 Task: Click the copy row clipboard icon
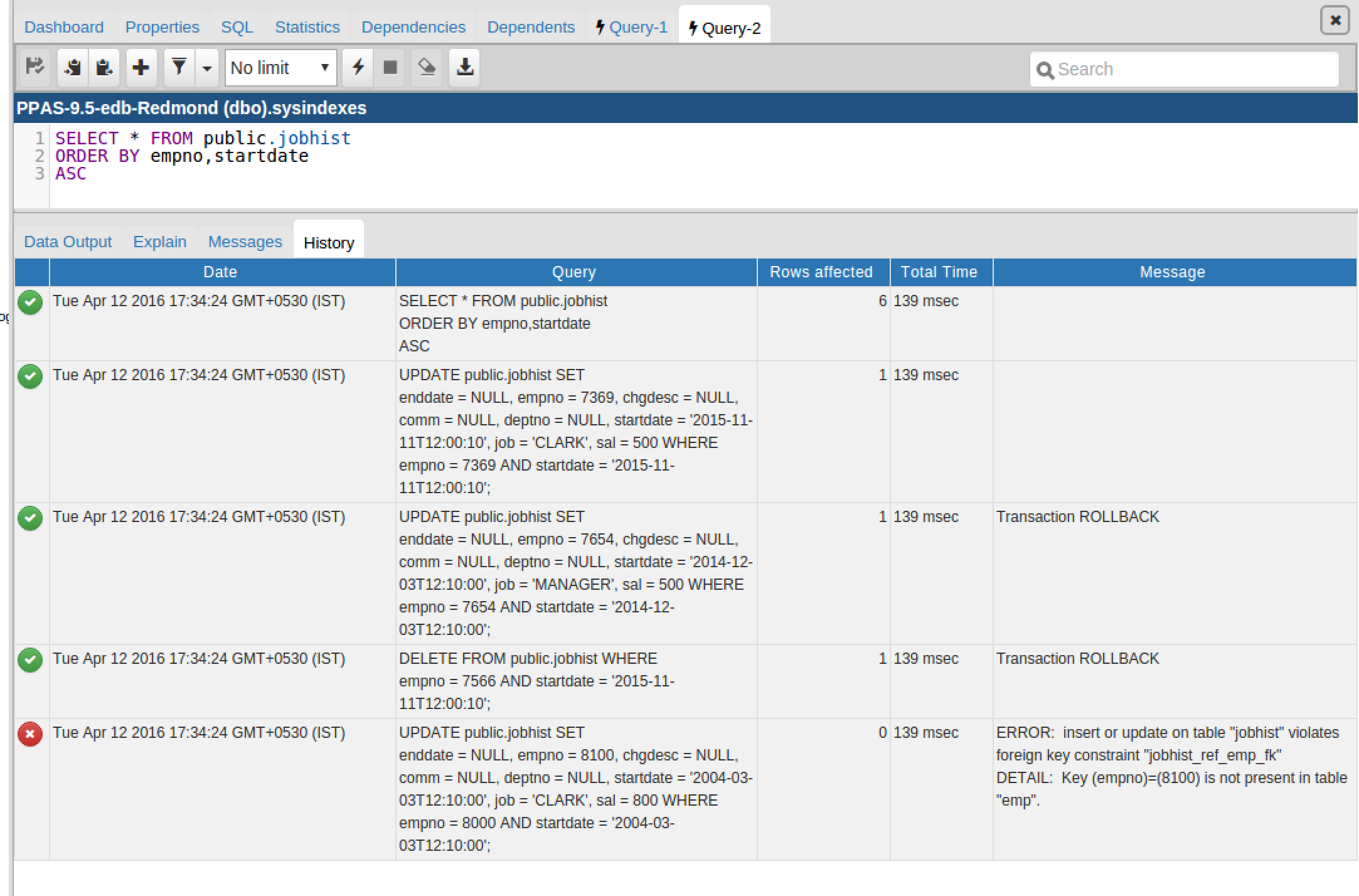[x=73, y=67]
